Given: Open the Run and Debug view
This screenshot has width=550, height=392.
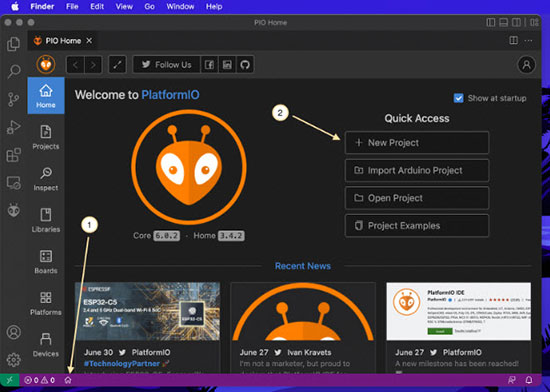Looking at the screenshot, I should pos(14,127).
